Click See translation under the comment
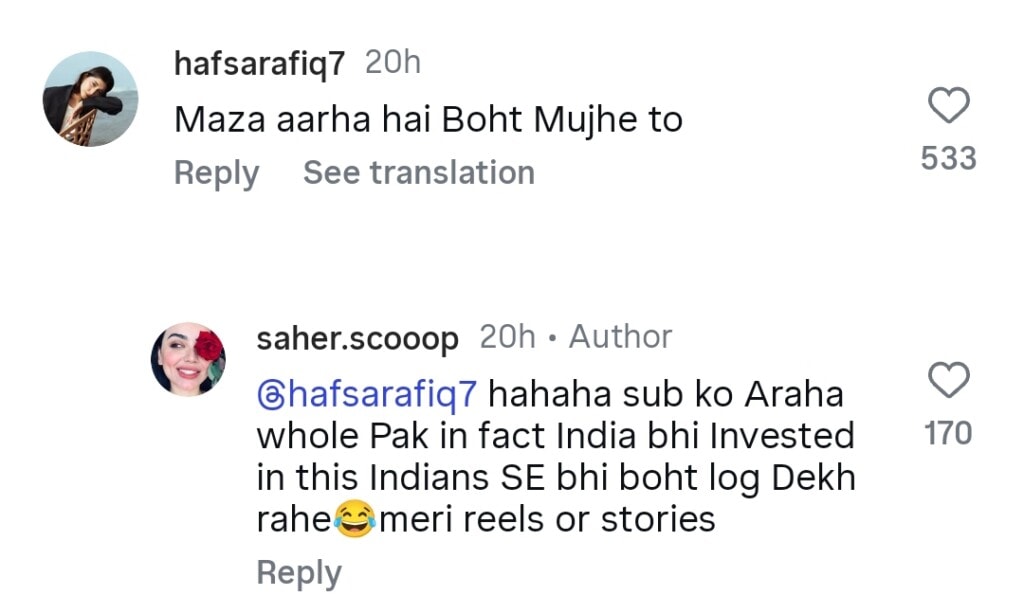This screenshot has height=614, width=1024. (418, 173)
